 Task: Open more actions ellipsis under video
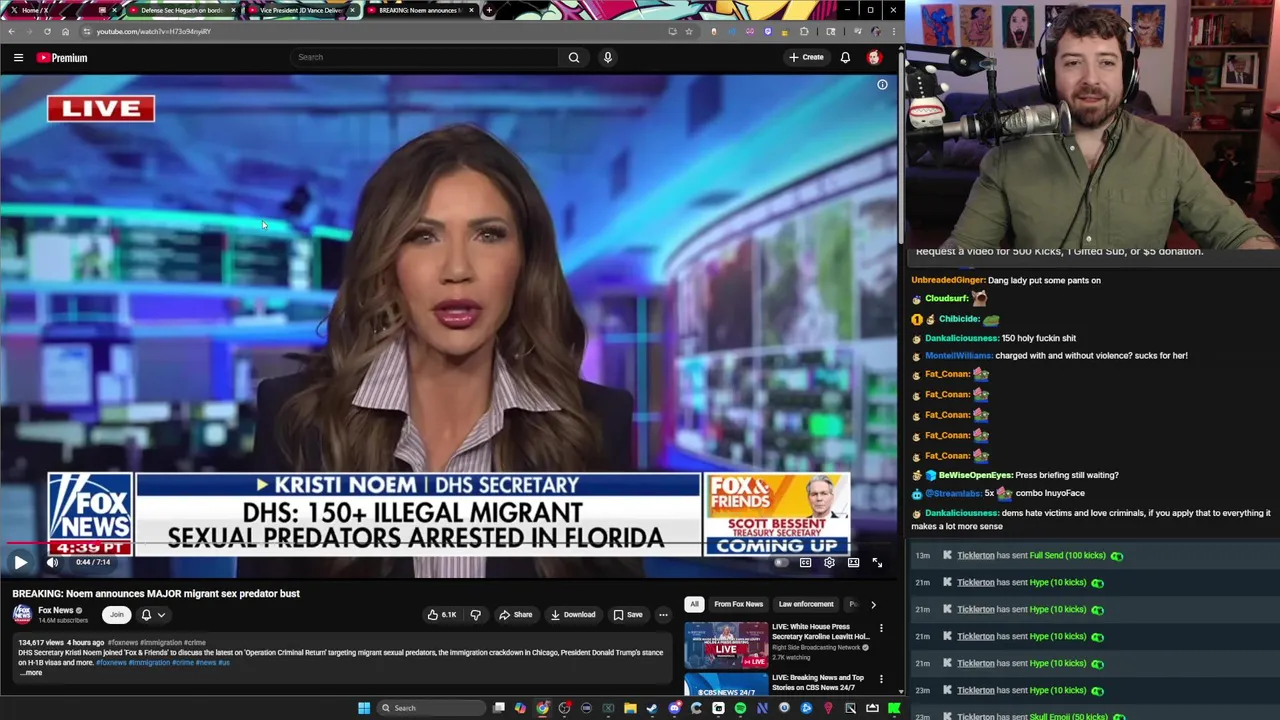coord(663,615)
